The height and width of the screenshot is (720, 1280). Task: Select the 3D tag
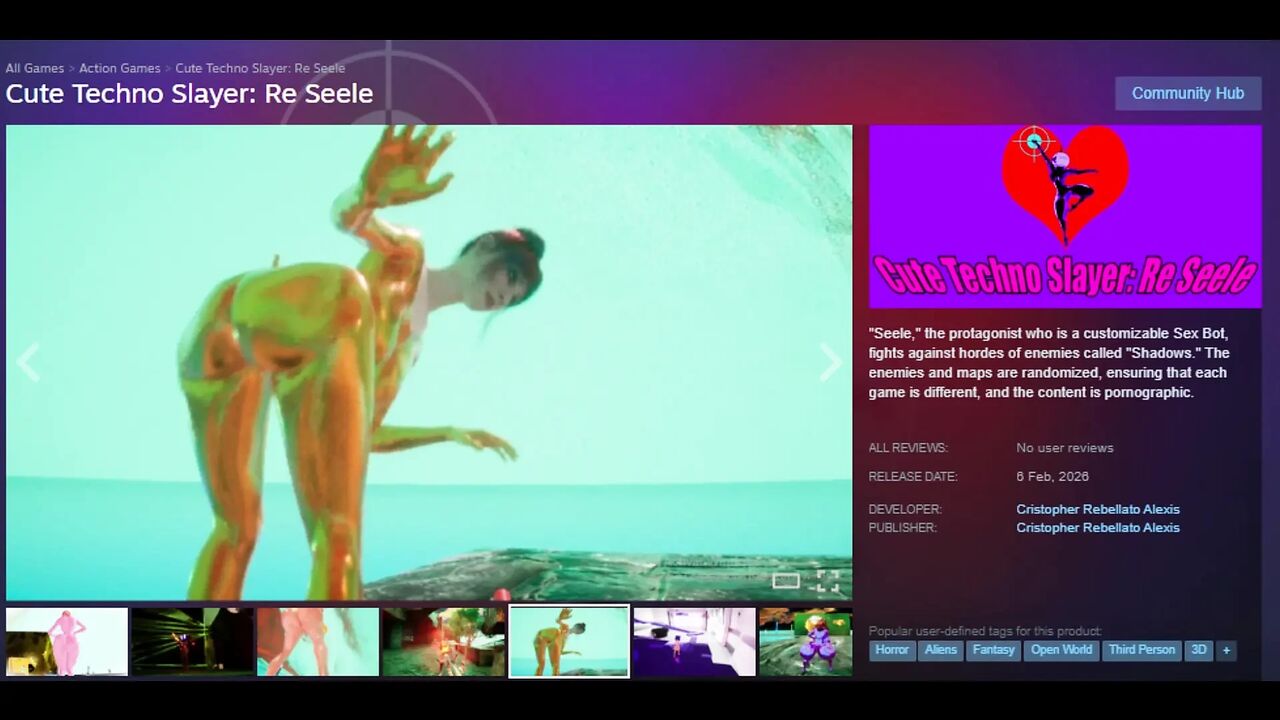tap(1199, 650)
